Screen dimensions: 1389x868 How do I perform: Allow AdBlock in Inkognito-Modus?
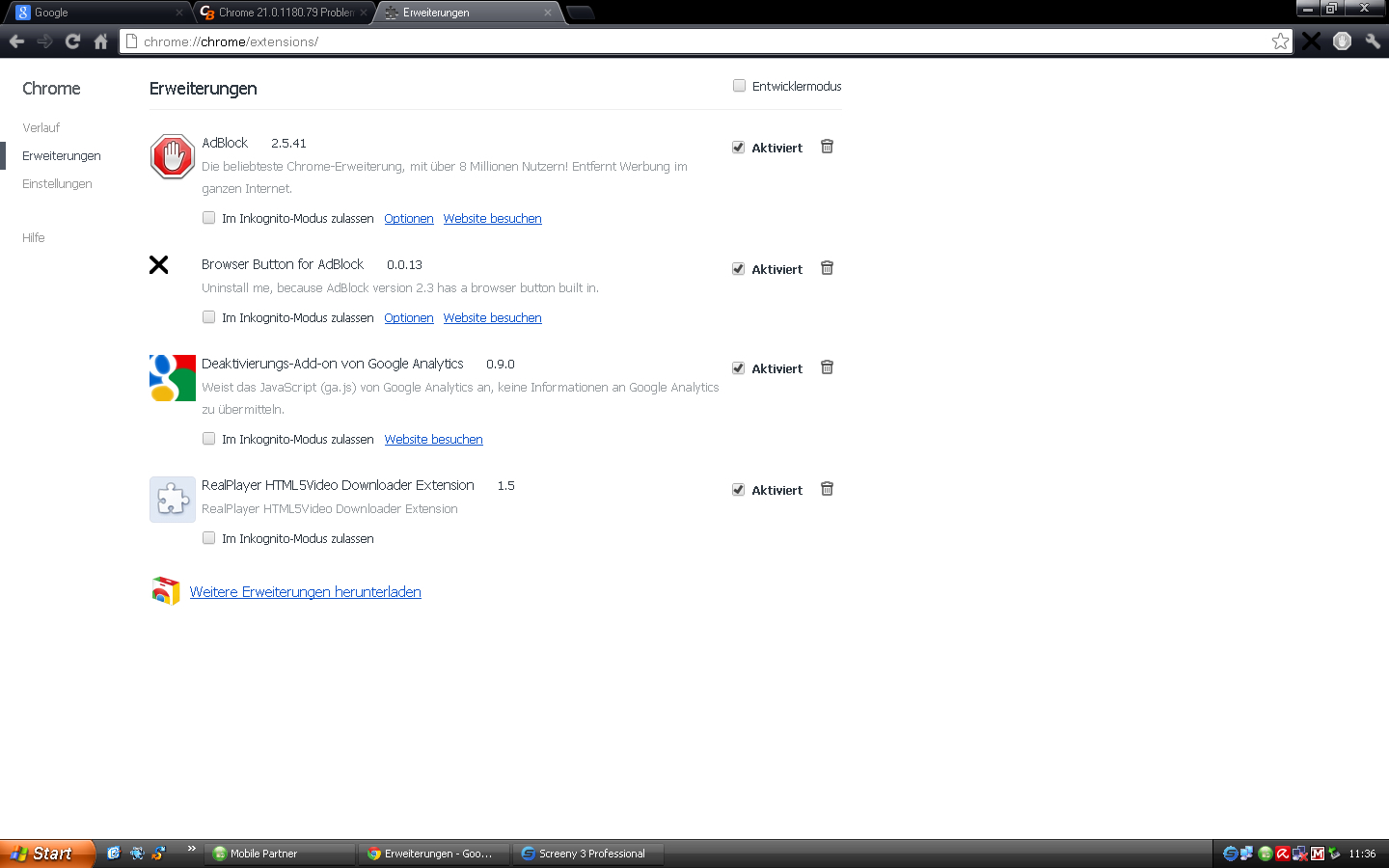(x=208, y=218)
